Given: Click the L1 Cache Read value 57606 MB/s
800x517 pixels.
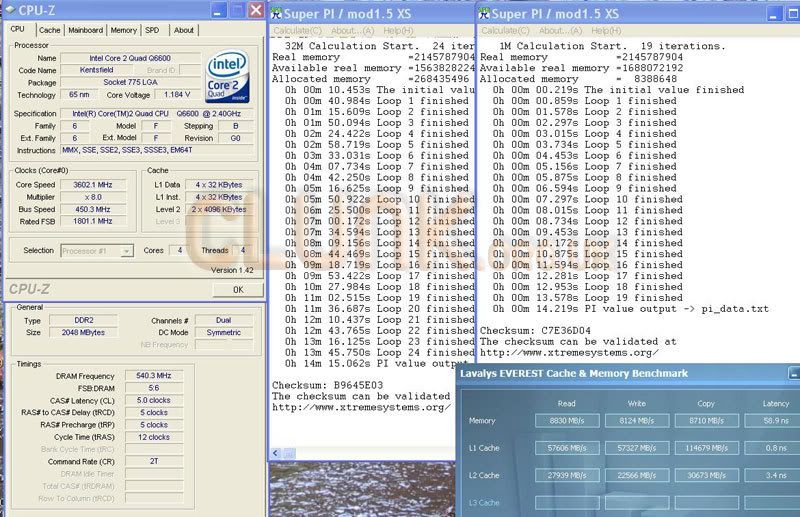Looking at the screenshot, I should coord(567,448).
